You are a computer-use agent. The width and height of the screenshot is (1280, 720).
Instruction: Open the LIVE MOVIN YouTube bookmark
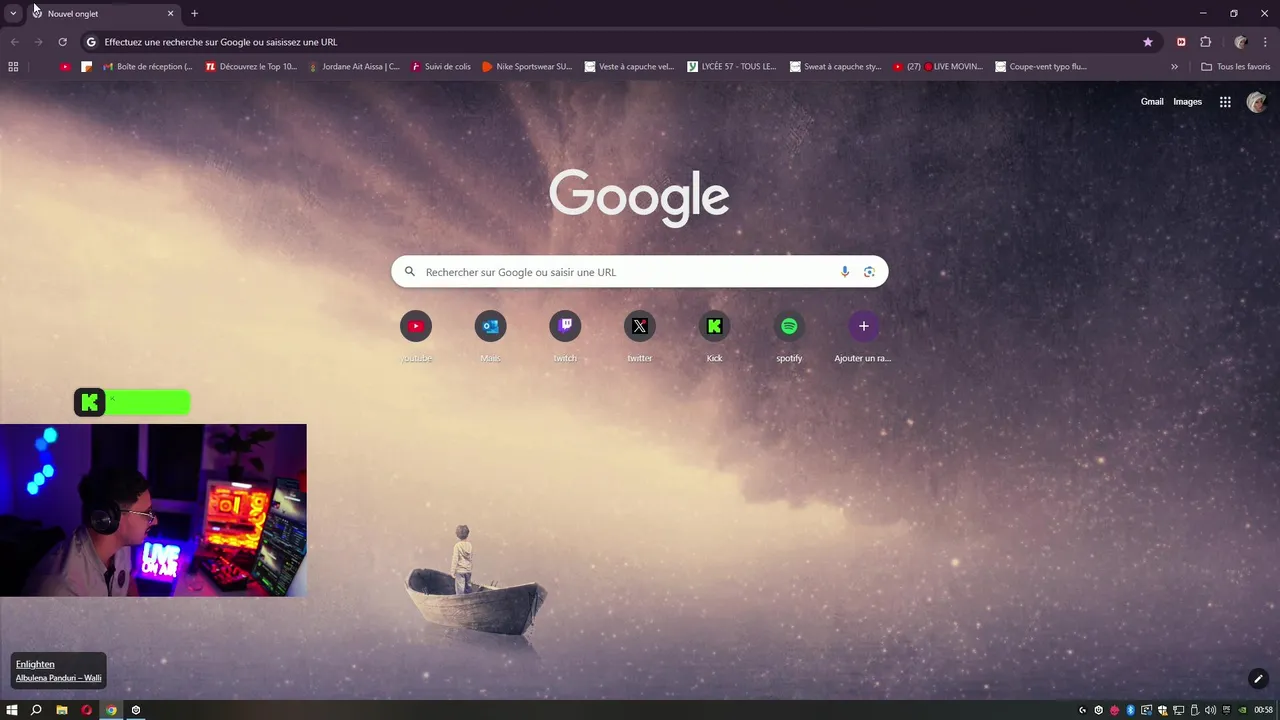(x=939, y=67)
